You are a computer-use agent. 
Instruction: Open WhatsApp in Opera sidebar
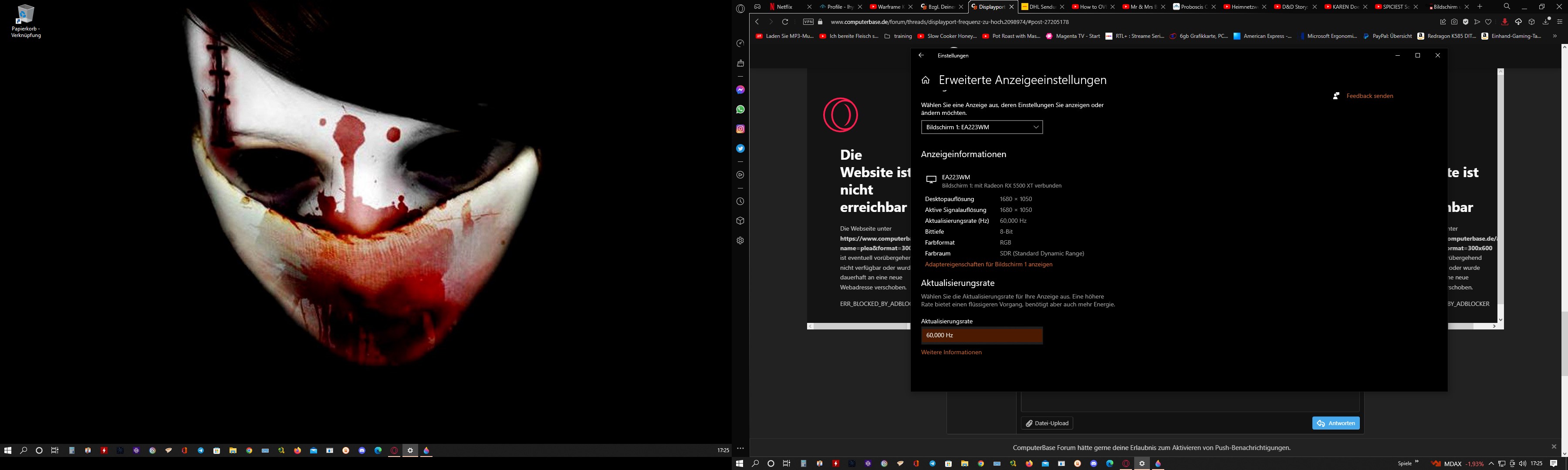coord(740,109)
